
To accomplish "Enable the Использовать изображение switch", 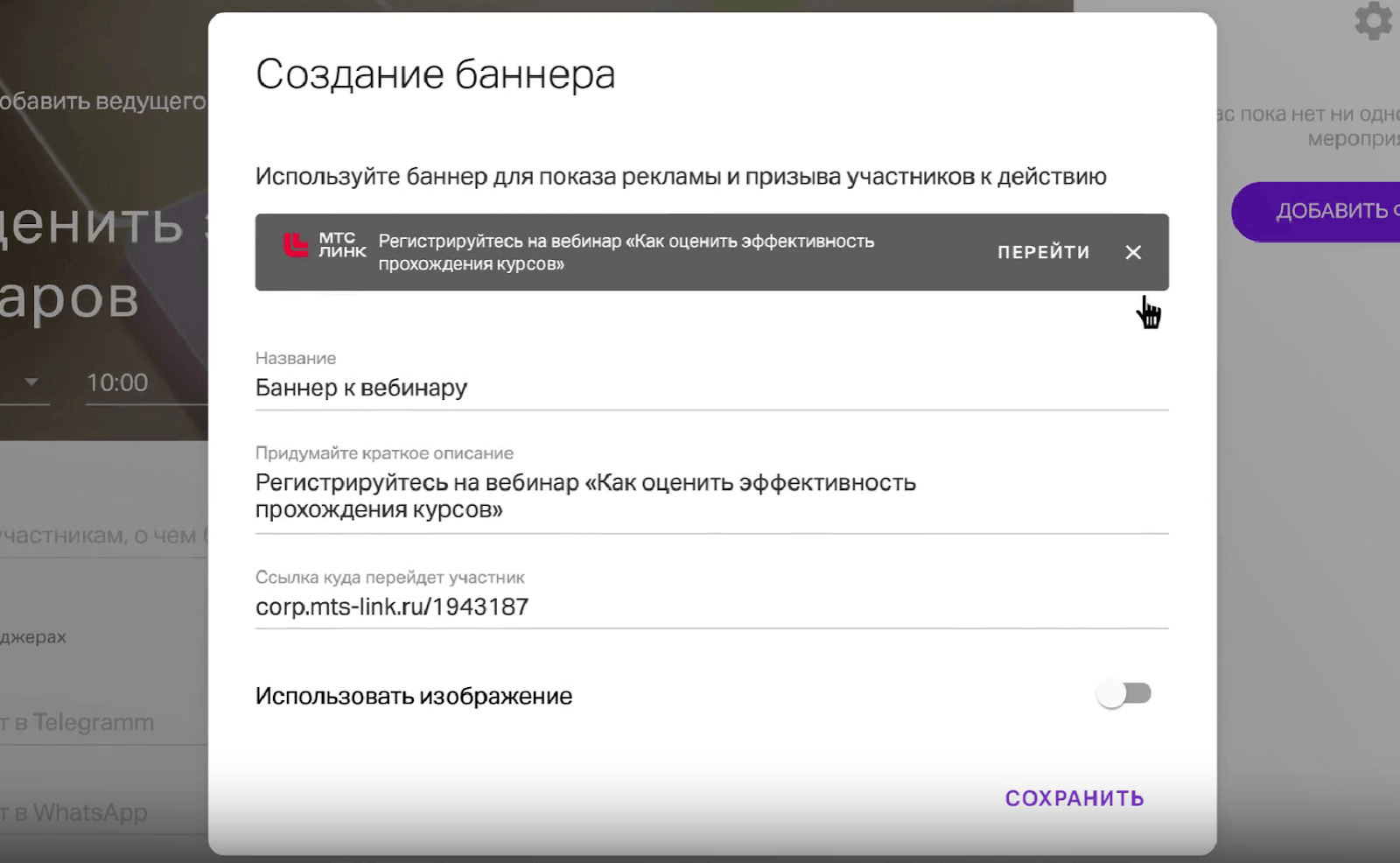I will 1124,694.
